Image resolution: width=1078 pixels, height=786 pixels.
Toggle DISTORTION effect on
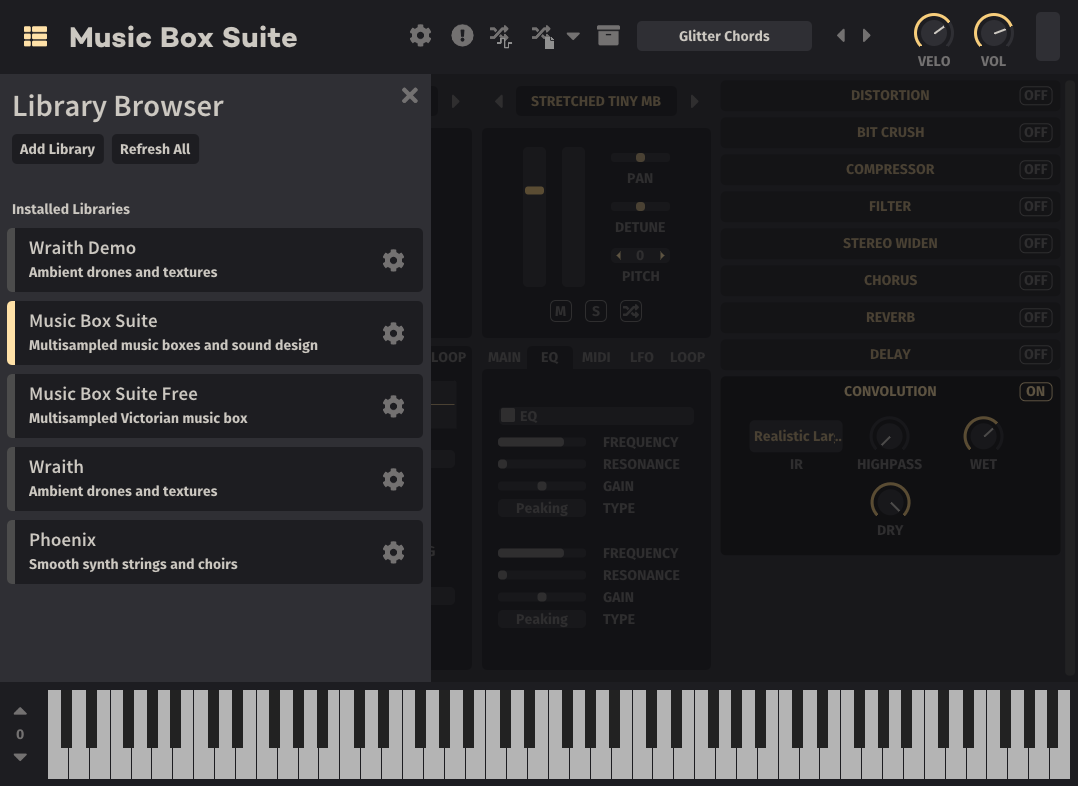[1035, 96]
